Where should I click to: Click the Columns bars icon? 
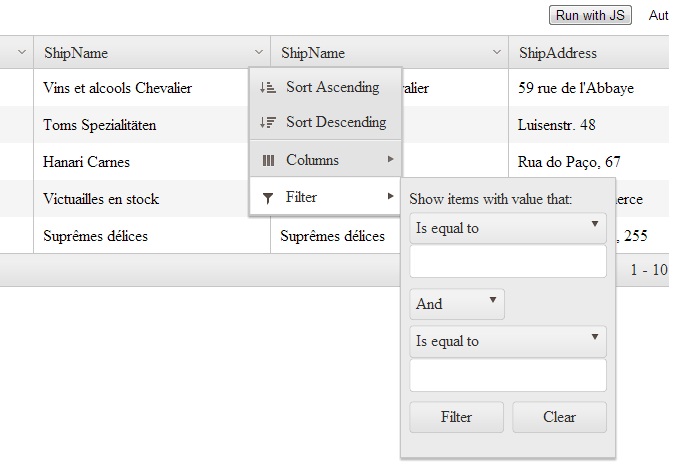click(267, 160)
